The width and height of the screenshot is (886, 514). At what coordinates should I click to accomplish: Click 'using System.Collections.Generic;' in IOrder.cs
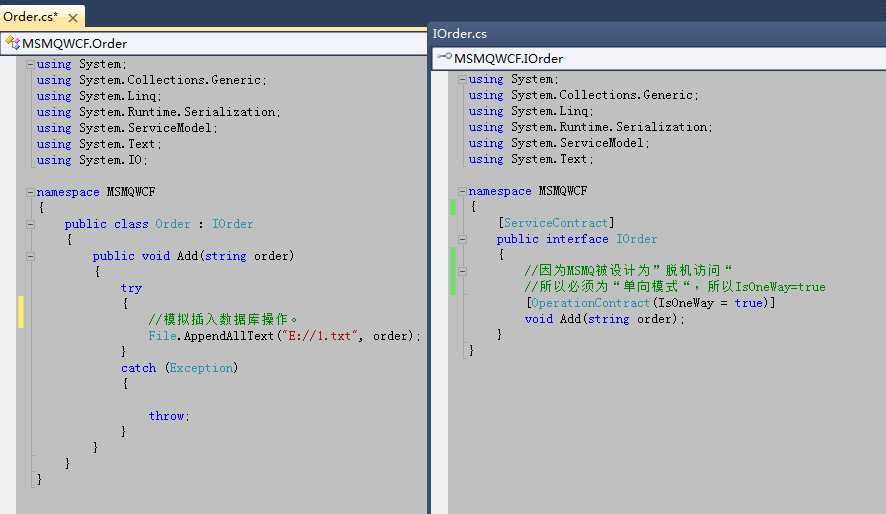coord(584,95)
